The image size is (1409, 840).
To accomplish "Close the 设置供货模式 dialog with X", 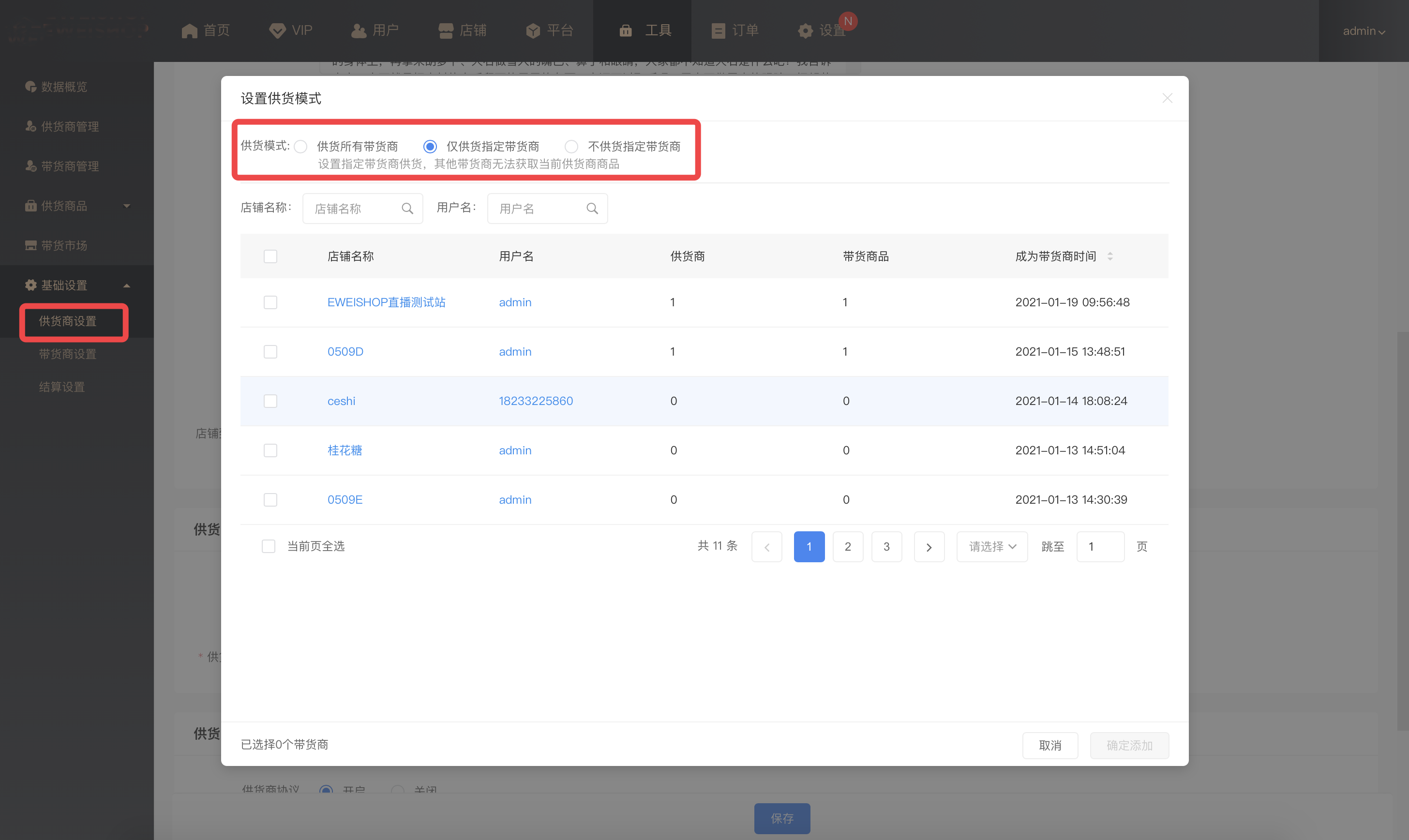I will click(x=1167, y=99).
